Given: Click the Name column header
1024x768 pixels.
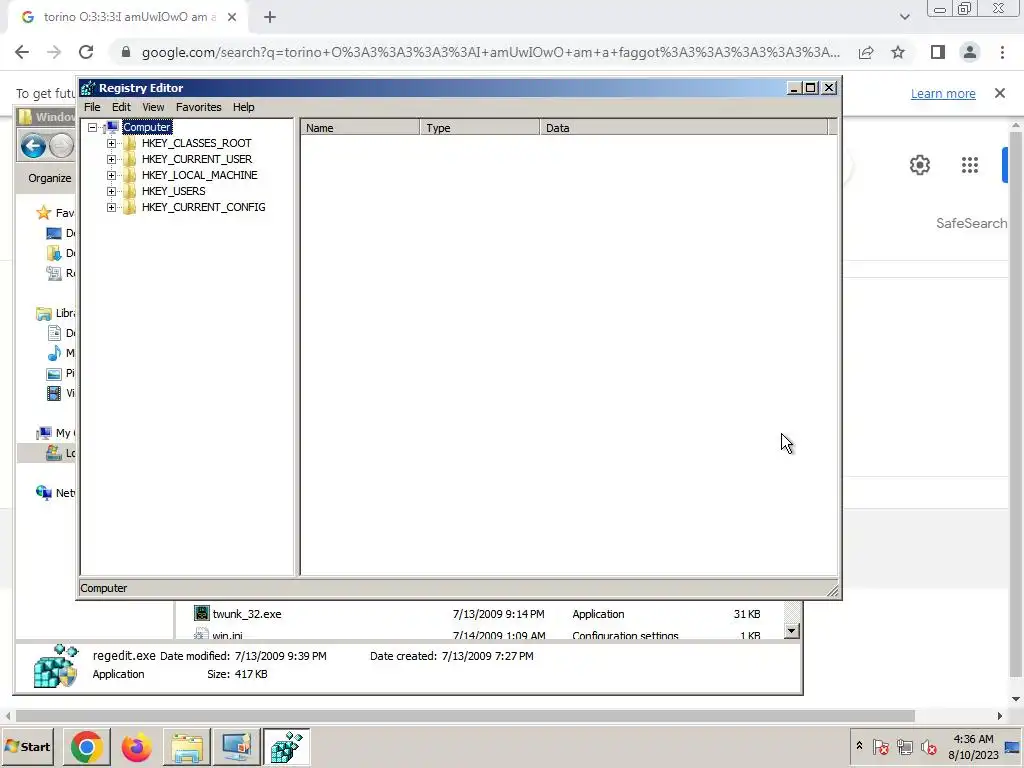Looking at the screenshot, I should click(360, 128).
